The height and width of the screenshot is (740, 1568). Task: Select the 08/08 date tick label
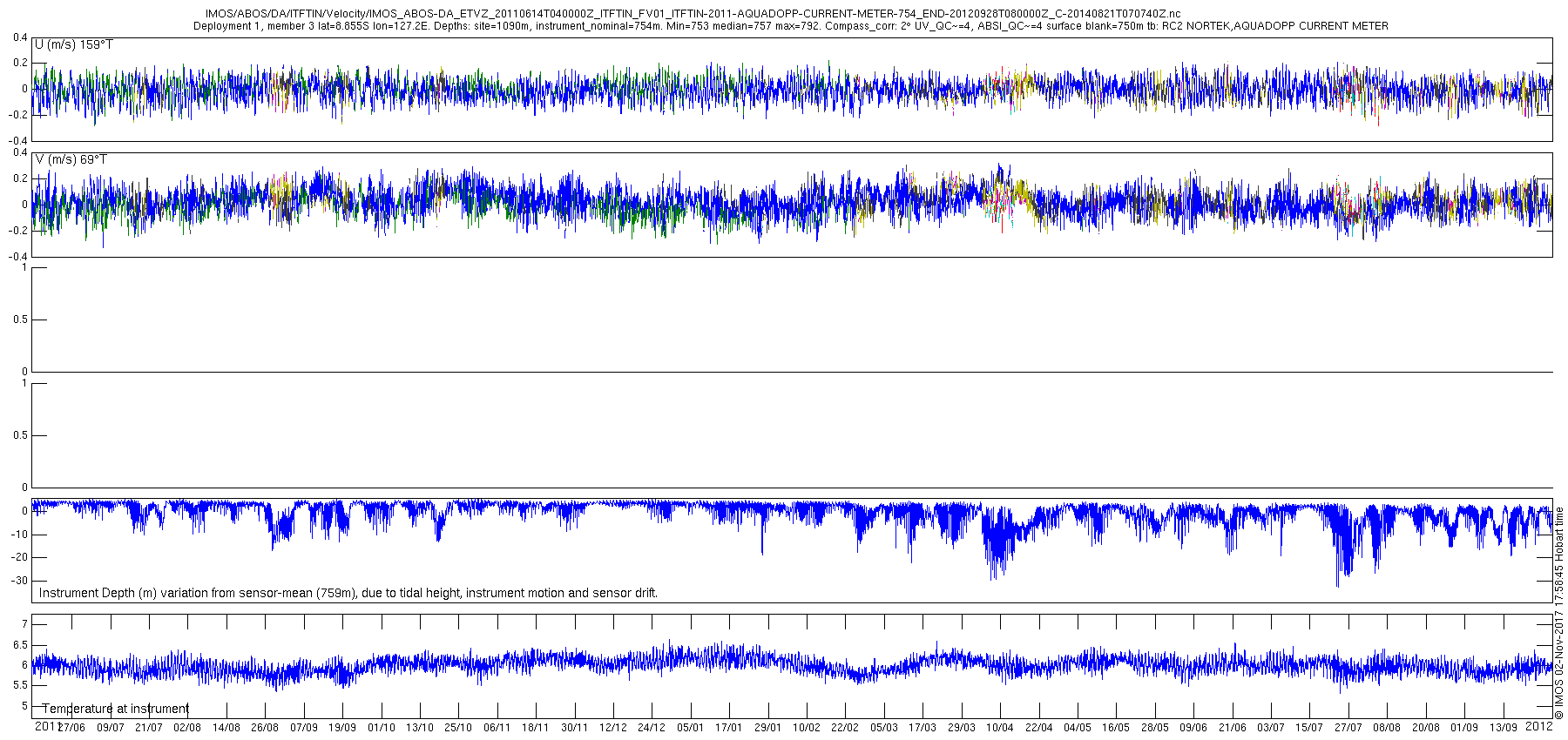tap(1387, 728)
